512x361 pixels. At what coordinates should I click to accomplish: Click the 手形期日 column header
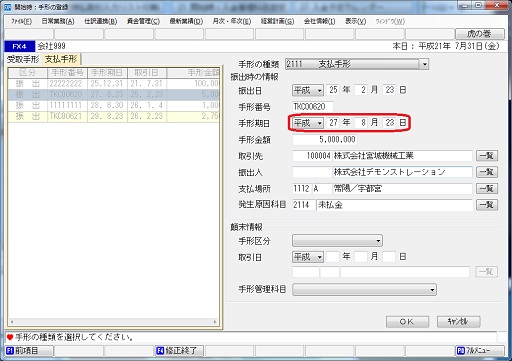(x=107, y=73)
